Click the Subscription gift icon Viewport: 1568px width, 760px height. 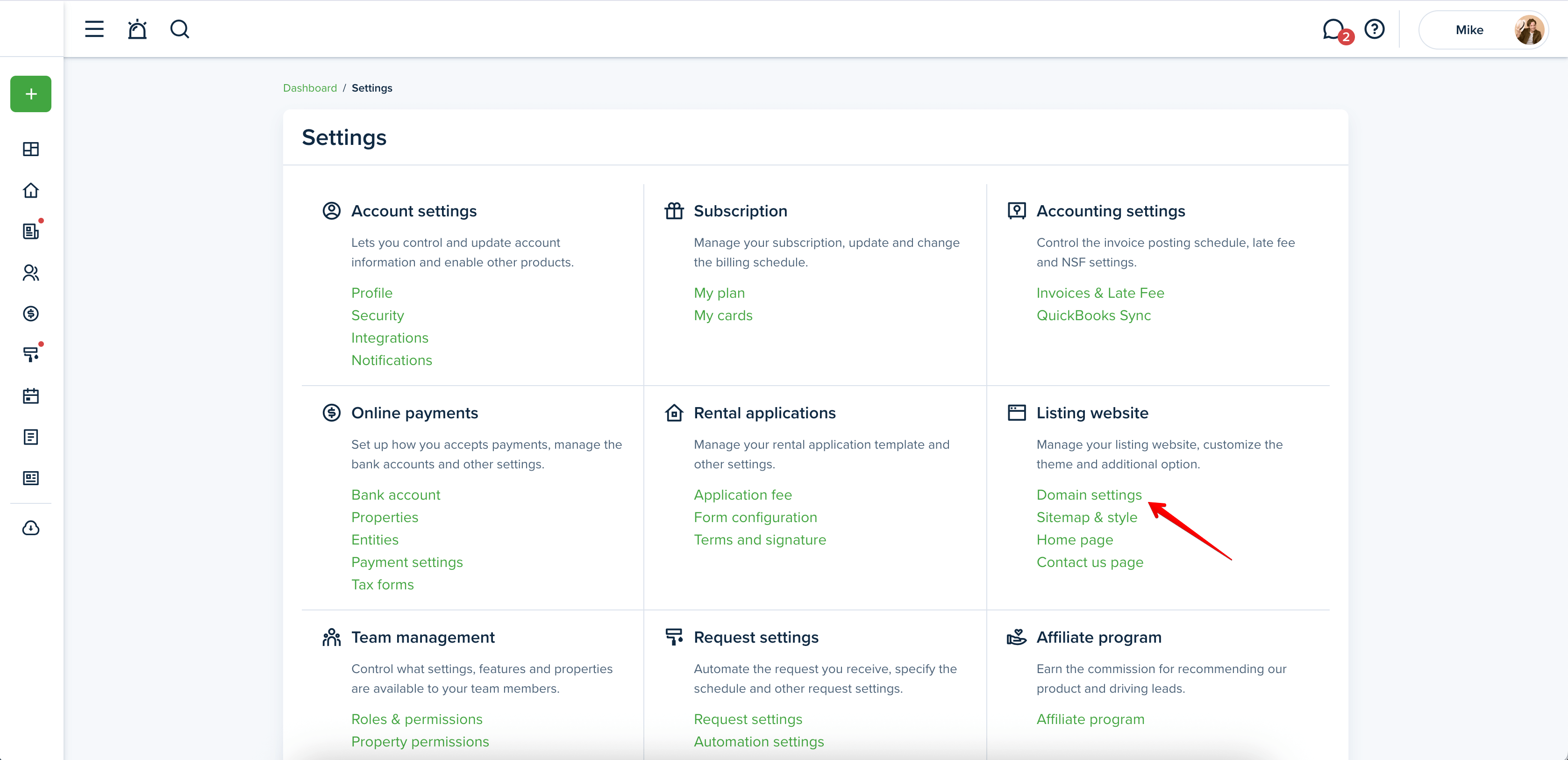tap(674, 211)
